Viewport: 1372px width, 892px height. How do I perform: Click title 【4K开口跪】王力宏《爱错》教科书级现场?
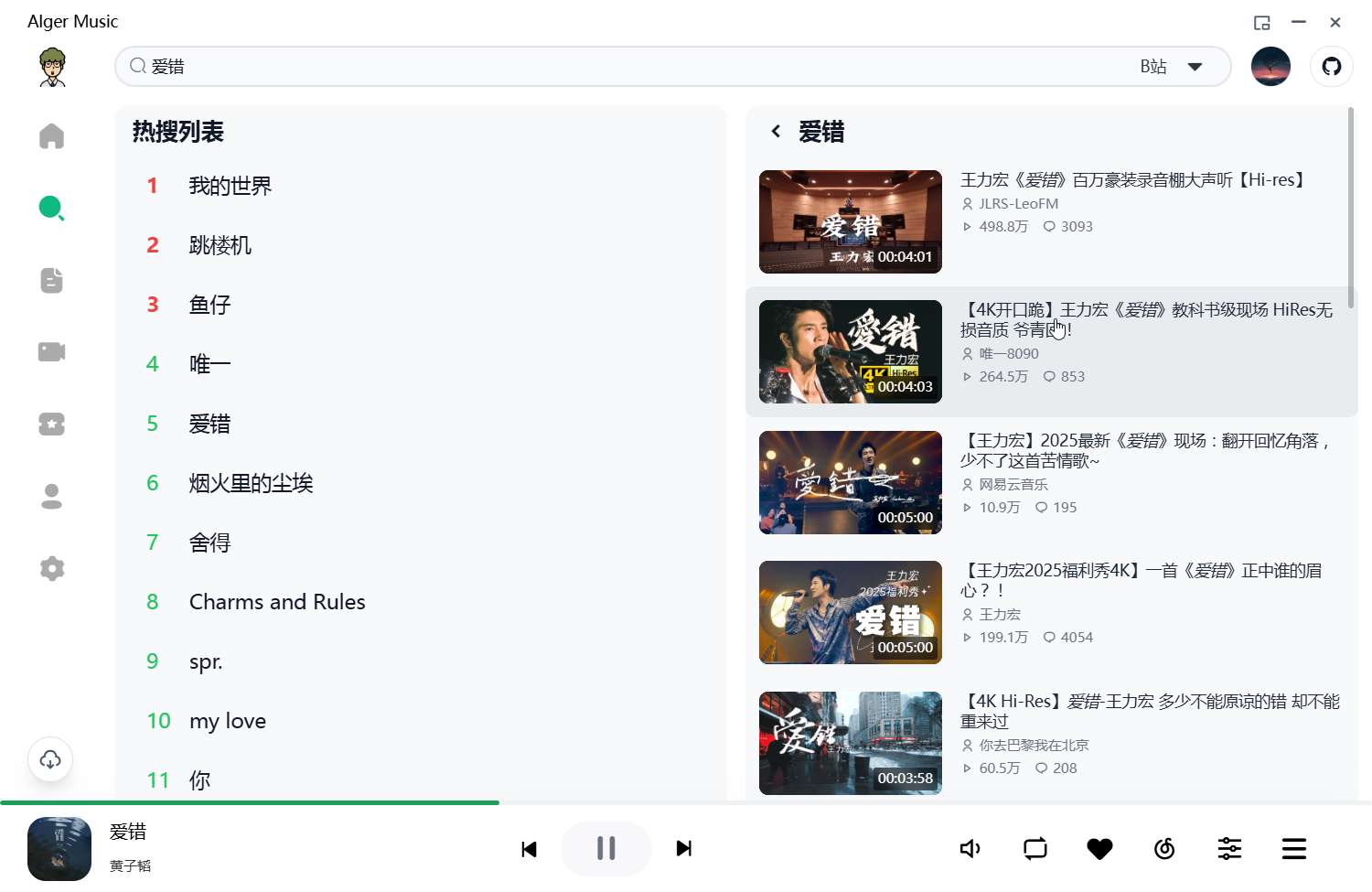coord(1147,320)
